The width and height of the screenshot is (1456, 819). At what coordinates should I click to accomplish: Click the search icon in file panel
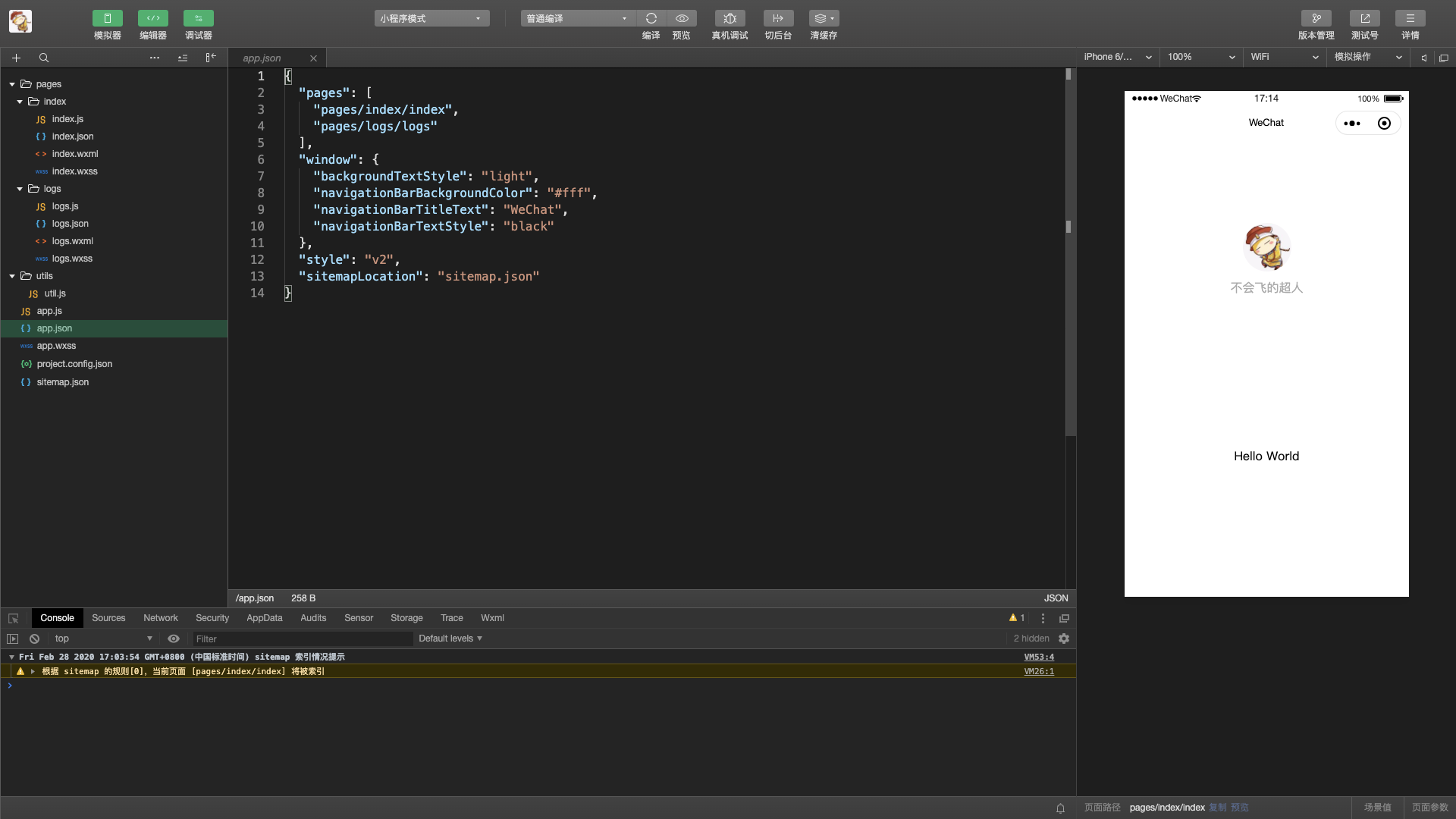(44, 58)
